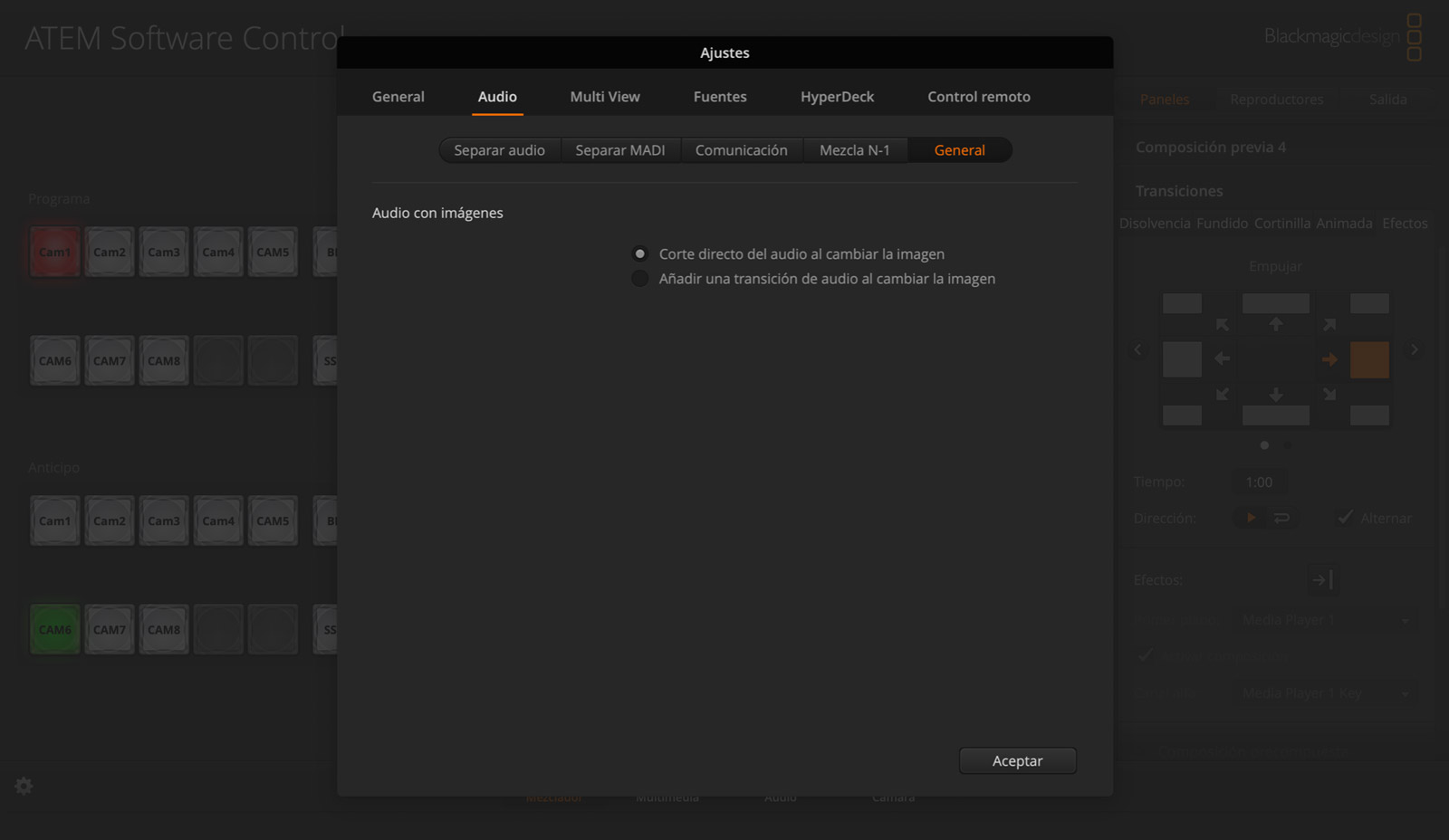Select green CAM6 in the Anticipo section
Viewport: 1449px width, 840px height.
pyautogui.click(x=55, y=629)
